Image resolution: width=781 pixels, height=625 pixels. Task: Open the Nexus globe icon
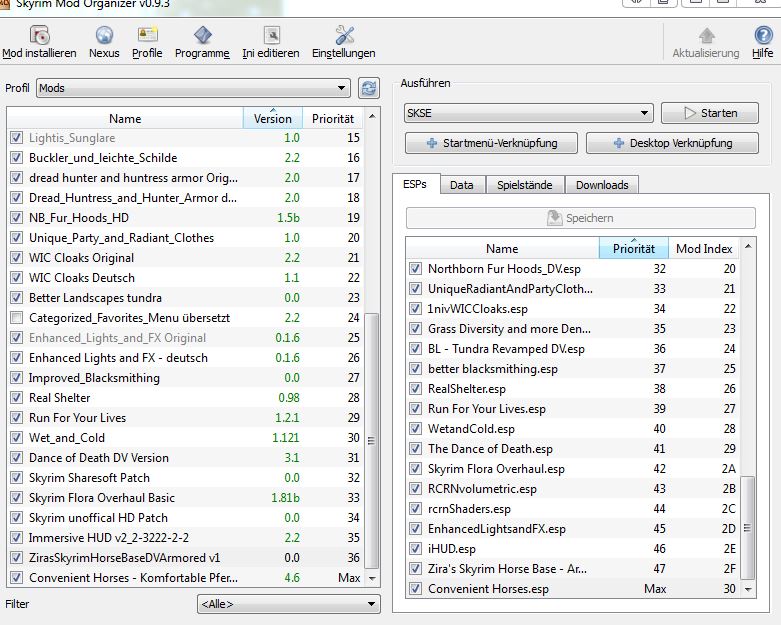104,37
